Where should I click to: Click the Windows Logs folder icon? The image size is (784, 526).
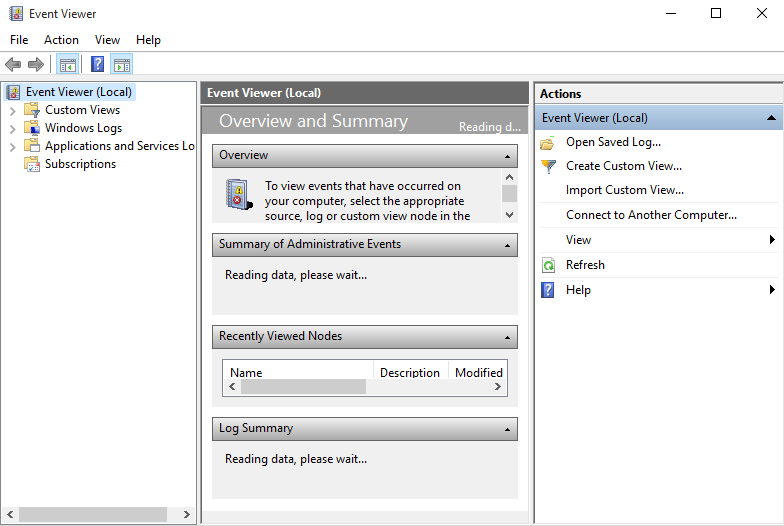point(32,128)
